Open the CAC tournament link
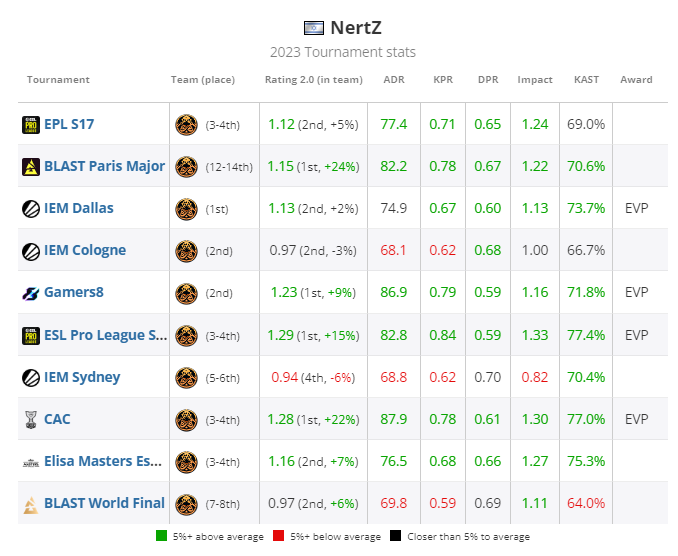 [x=57, y=419]
